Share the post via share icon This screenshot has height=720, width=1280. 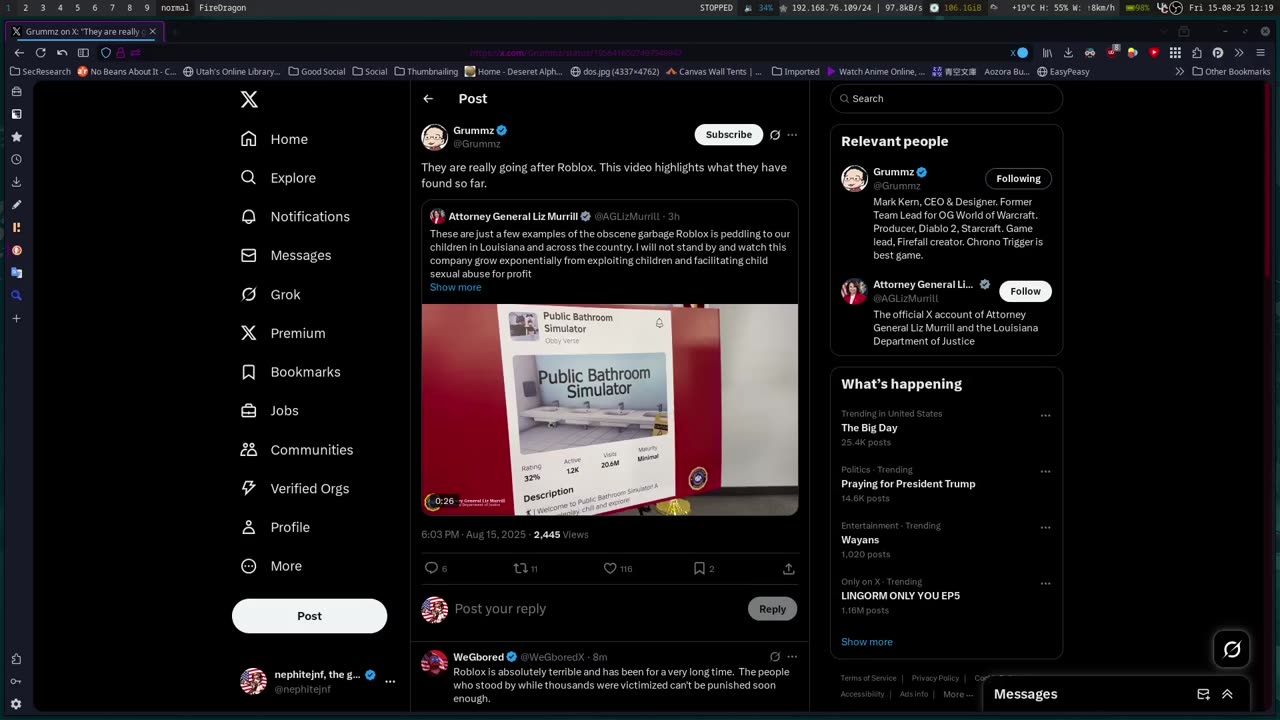coord(788,568)
